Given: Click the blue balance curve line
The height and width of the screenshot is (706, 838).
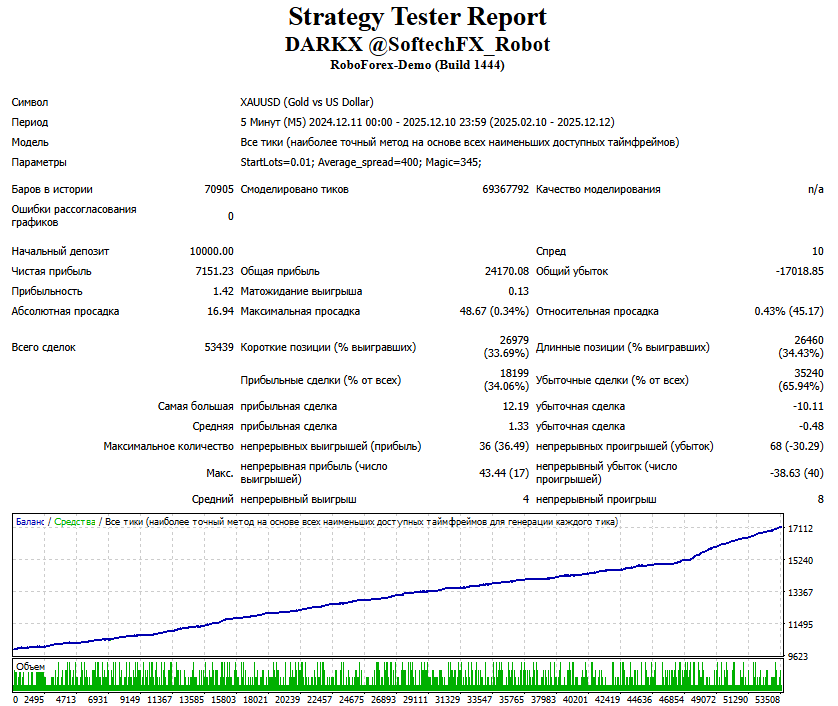Looking at the screenshot, I should (397, 594).
